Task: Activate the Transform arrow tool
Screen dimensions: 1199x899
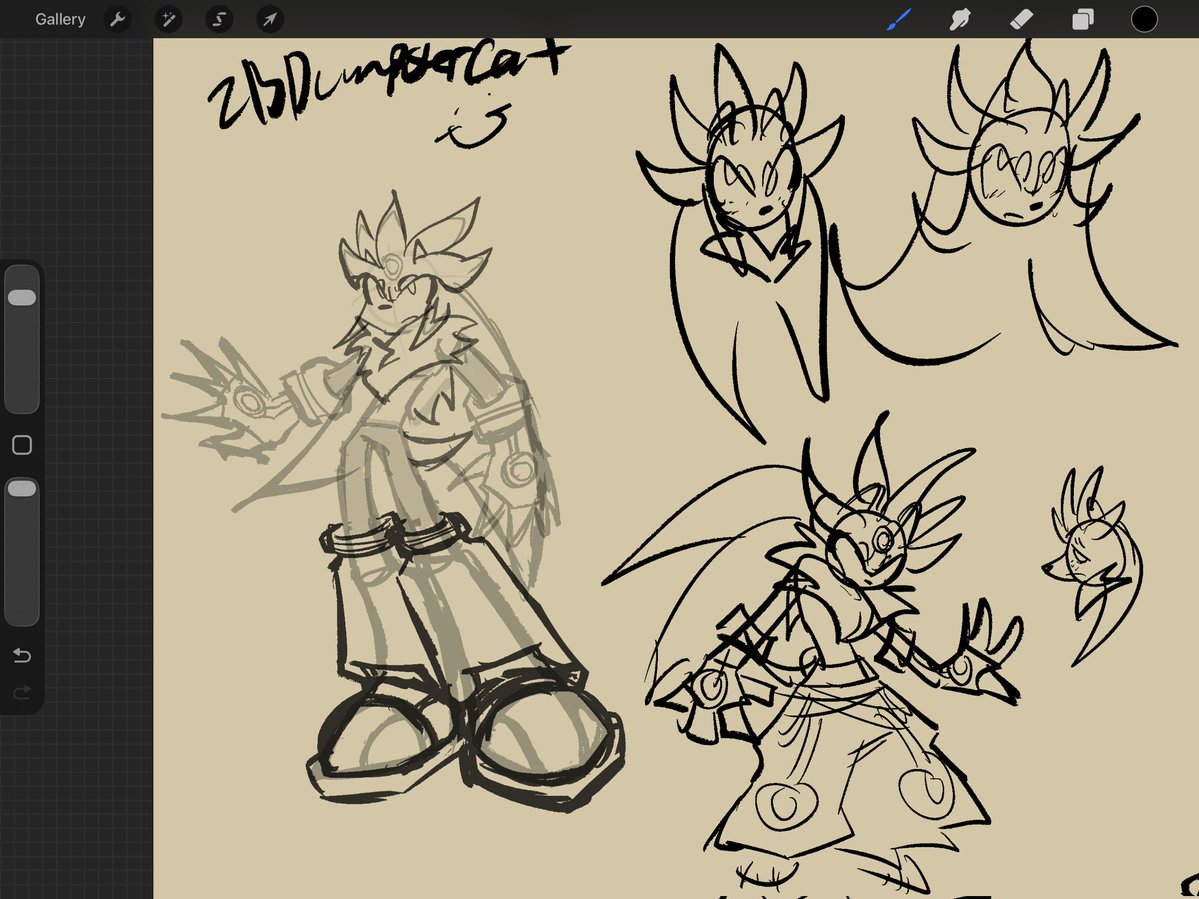Action: (270, 19)
